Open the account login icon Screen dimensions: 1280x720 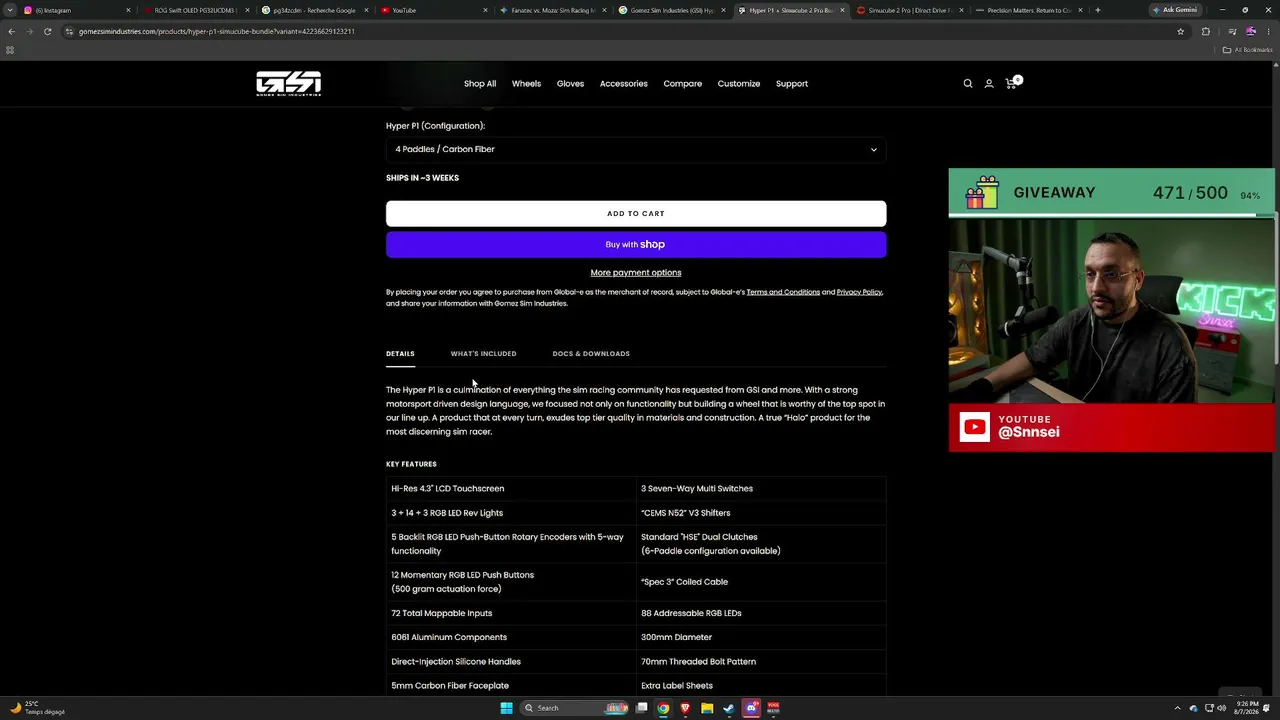pyautogui.click(x=989, y=84)
